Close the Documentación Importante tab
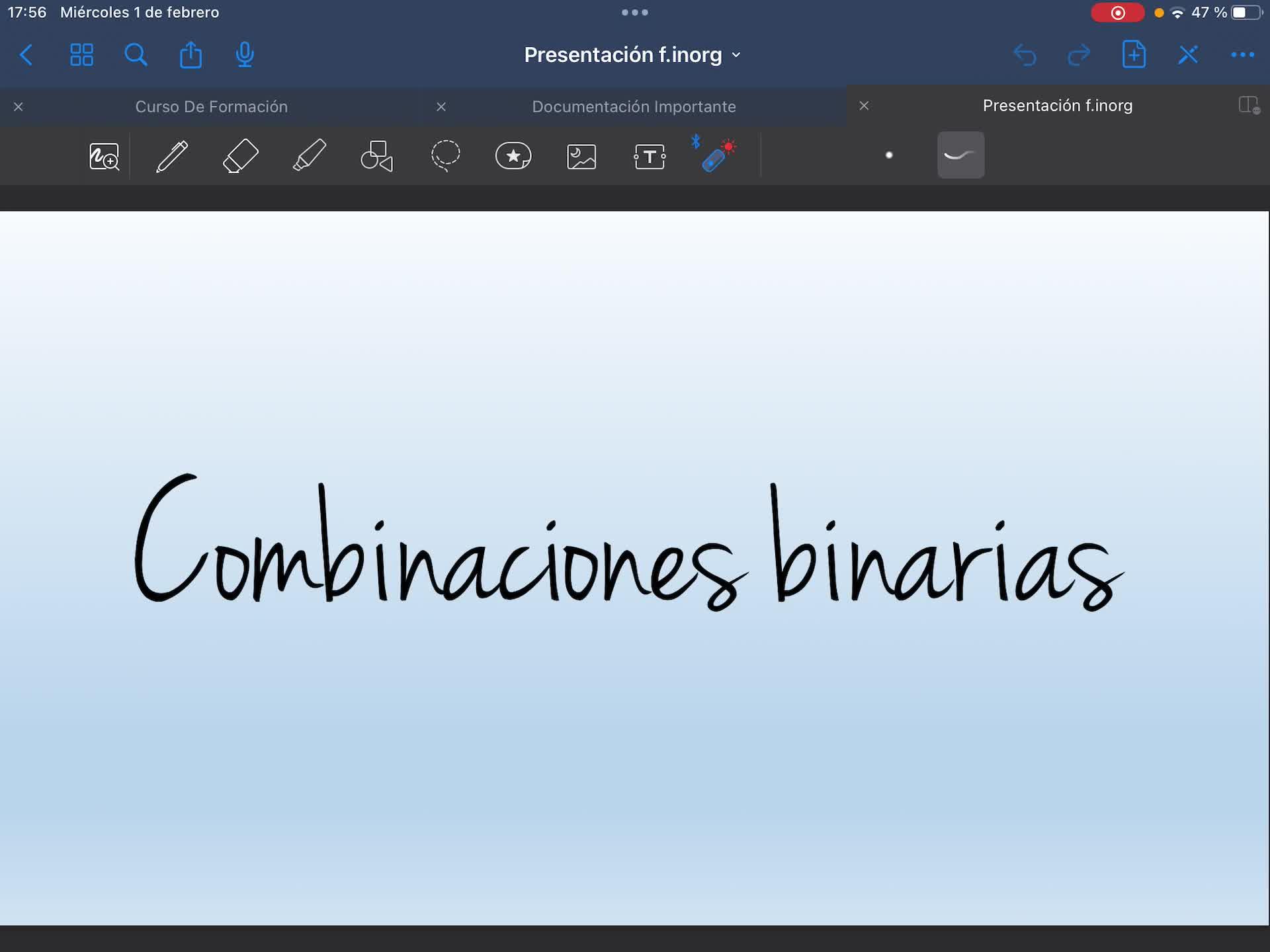Image resolution: width=1270 pixels, height=952 pixels. [x=441, y=106]
